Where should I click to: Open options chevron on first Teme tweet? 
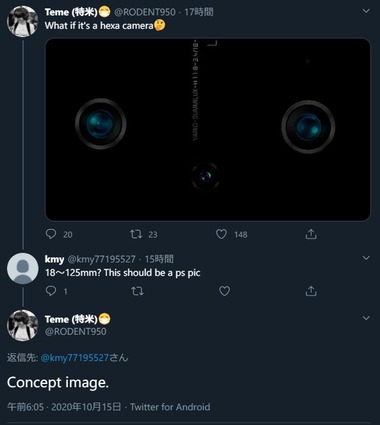click(x=366, y=11)
